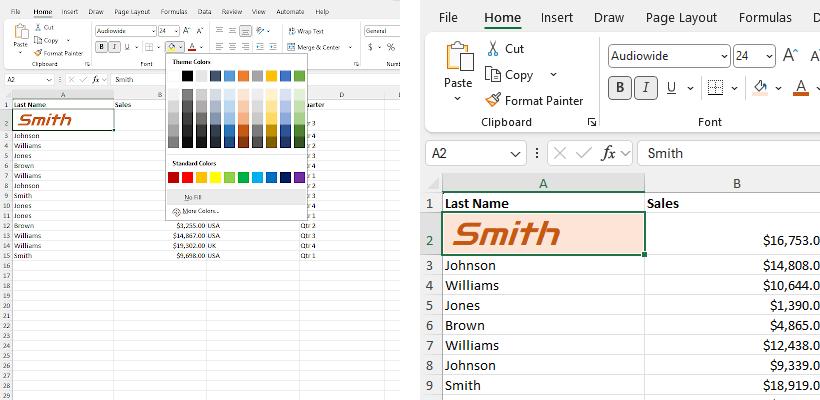
Task: Click Increase Font Size in the enlarged ribbon
Action: (790, 56)
